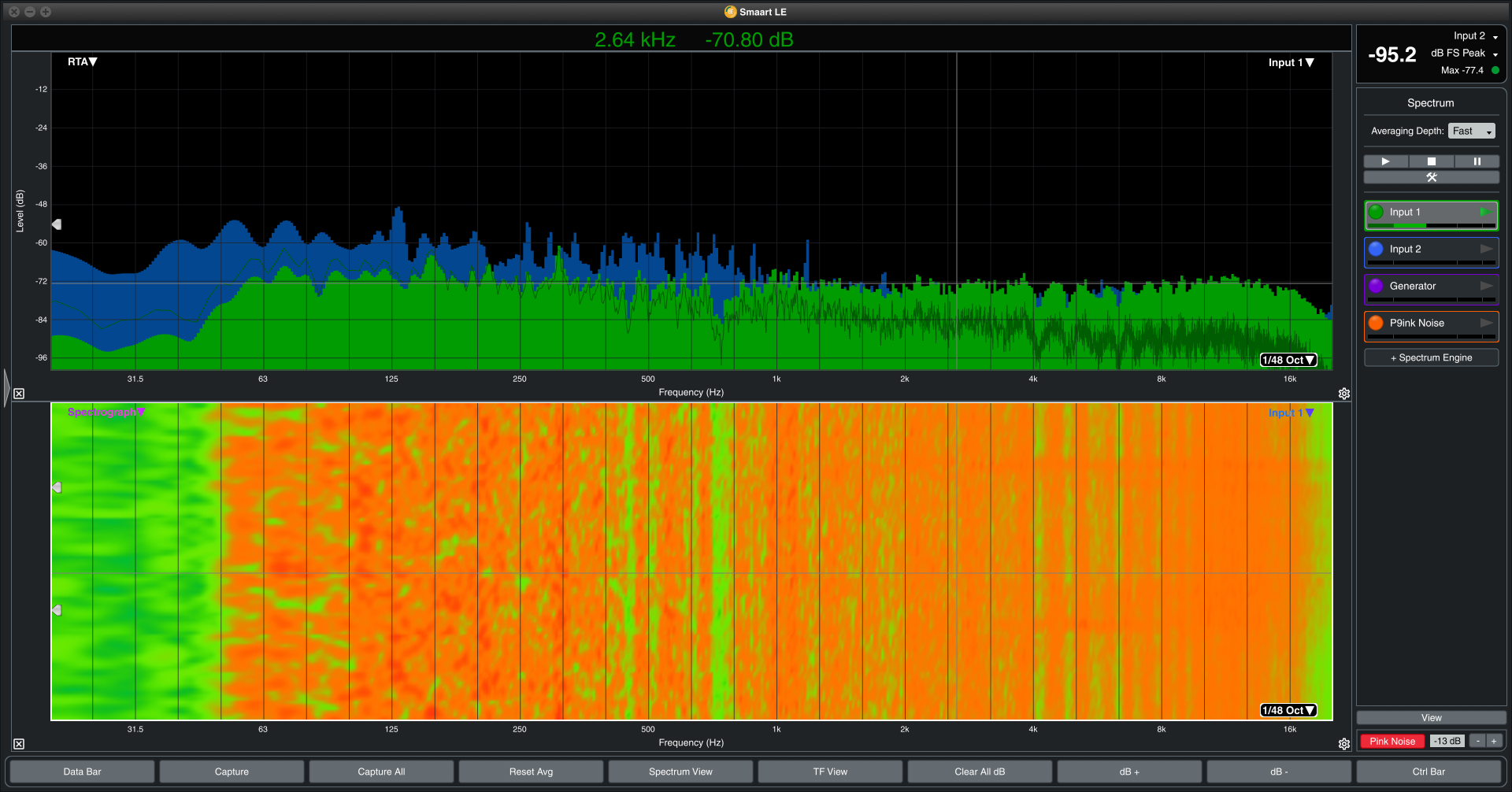1512x792 pixels.
Task: Click Clear All dB button
Action: click(980, 772)
